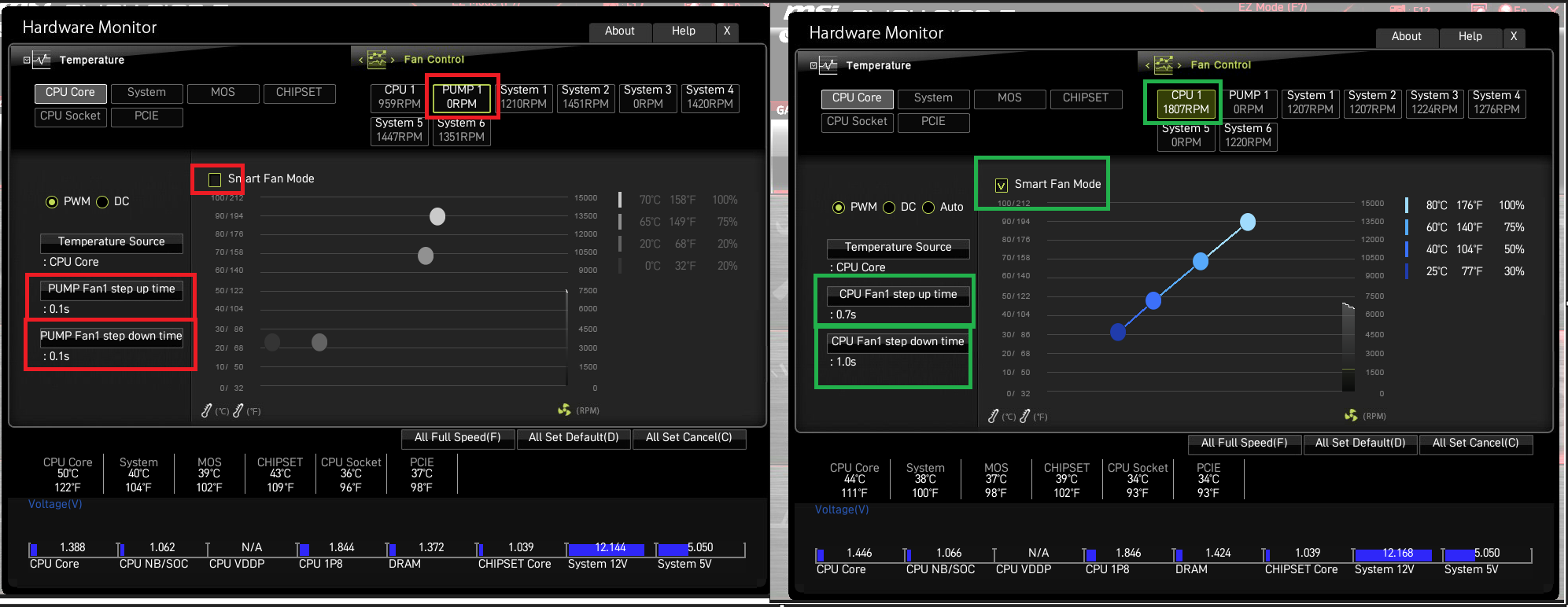Click the Fan Control icon in right window

pos(1164,64)
